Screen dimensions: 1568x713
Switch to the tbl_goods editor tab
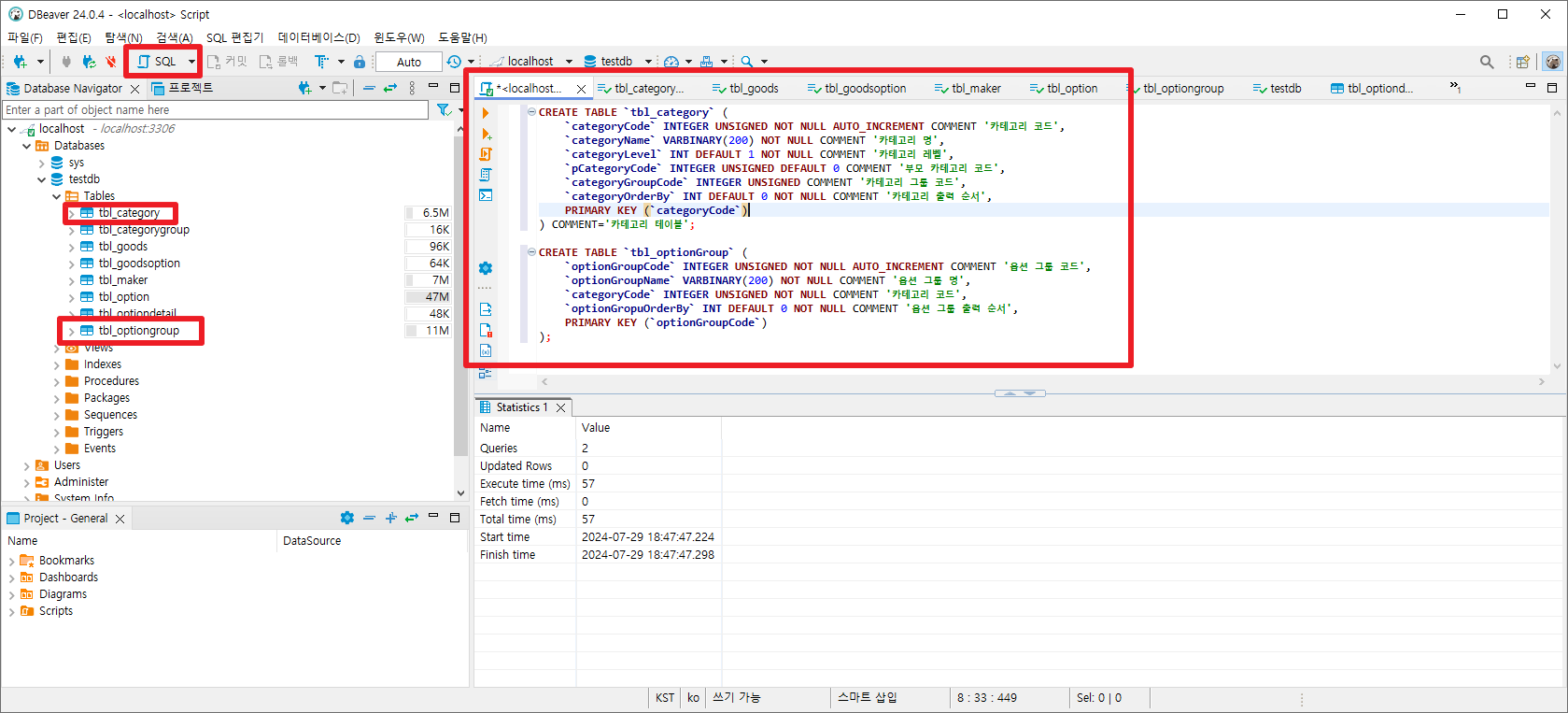(x=745, y=89)
